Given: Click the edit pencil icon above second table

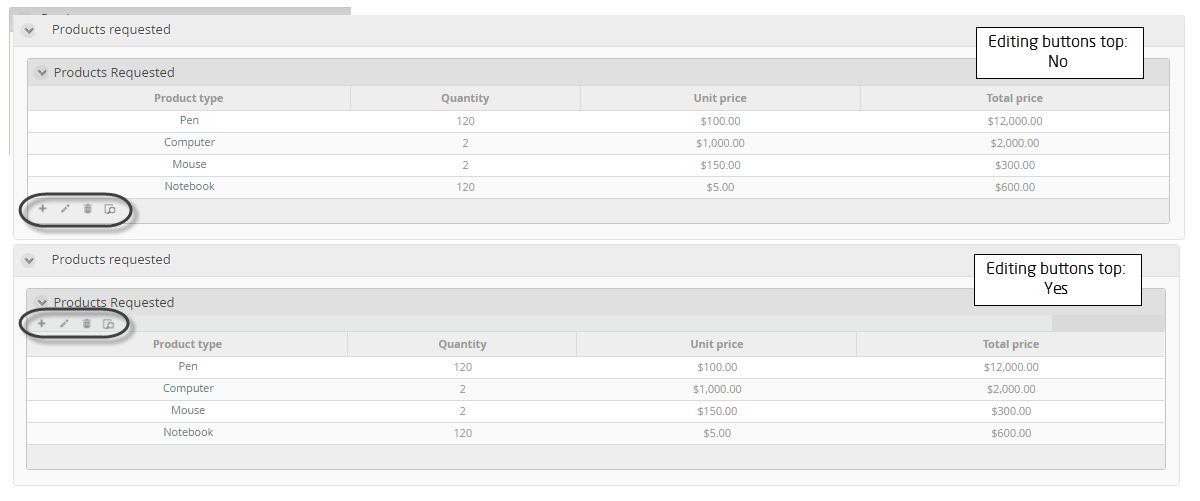Looking at the screenshot, I should pyautogui.click(x=64, y=323).
